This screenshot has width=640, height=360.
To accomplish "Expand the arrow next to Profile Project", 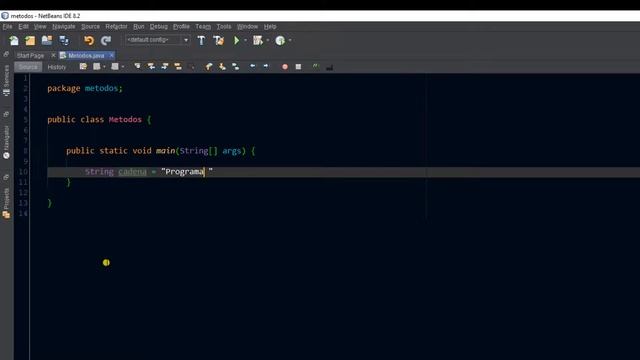I will (290, 40).
